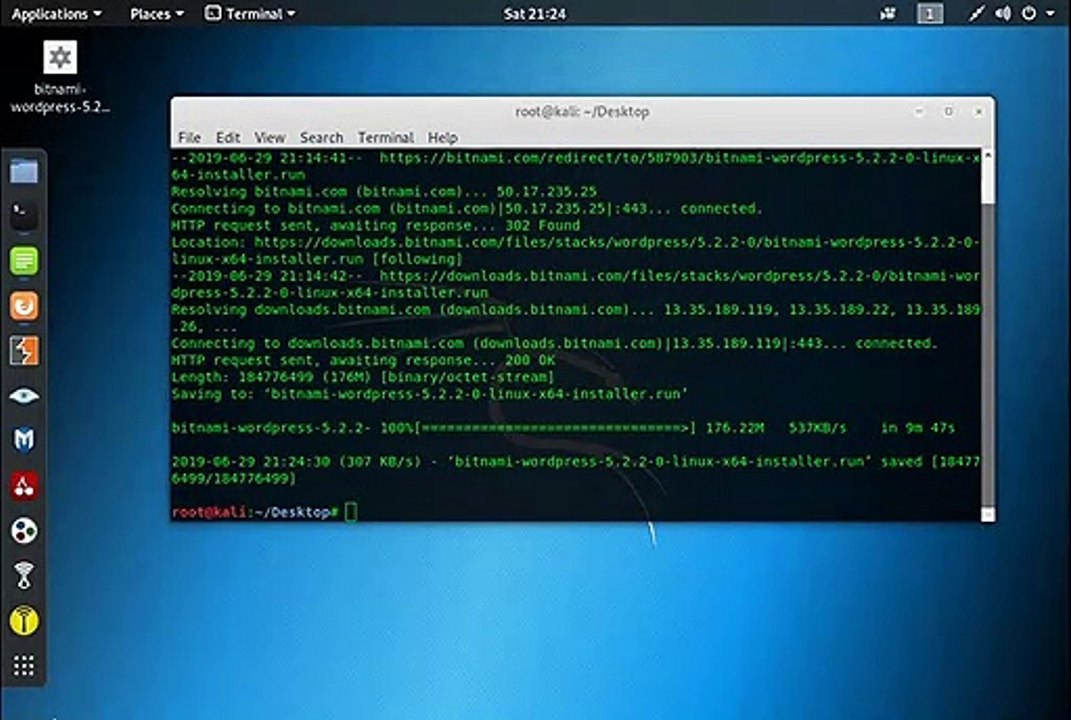Click the terminal vertical scrollbar thumb
The image size is (1071, 720).
987,353
